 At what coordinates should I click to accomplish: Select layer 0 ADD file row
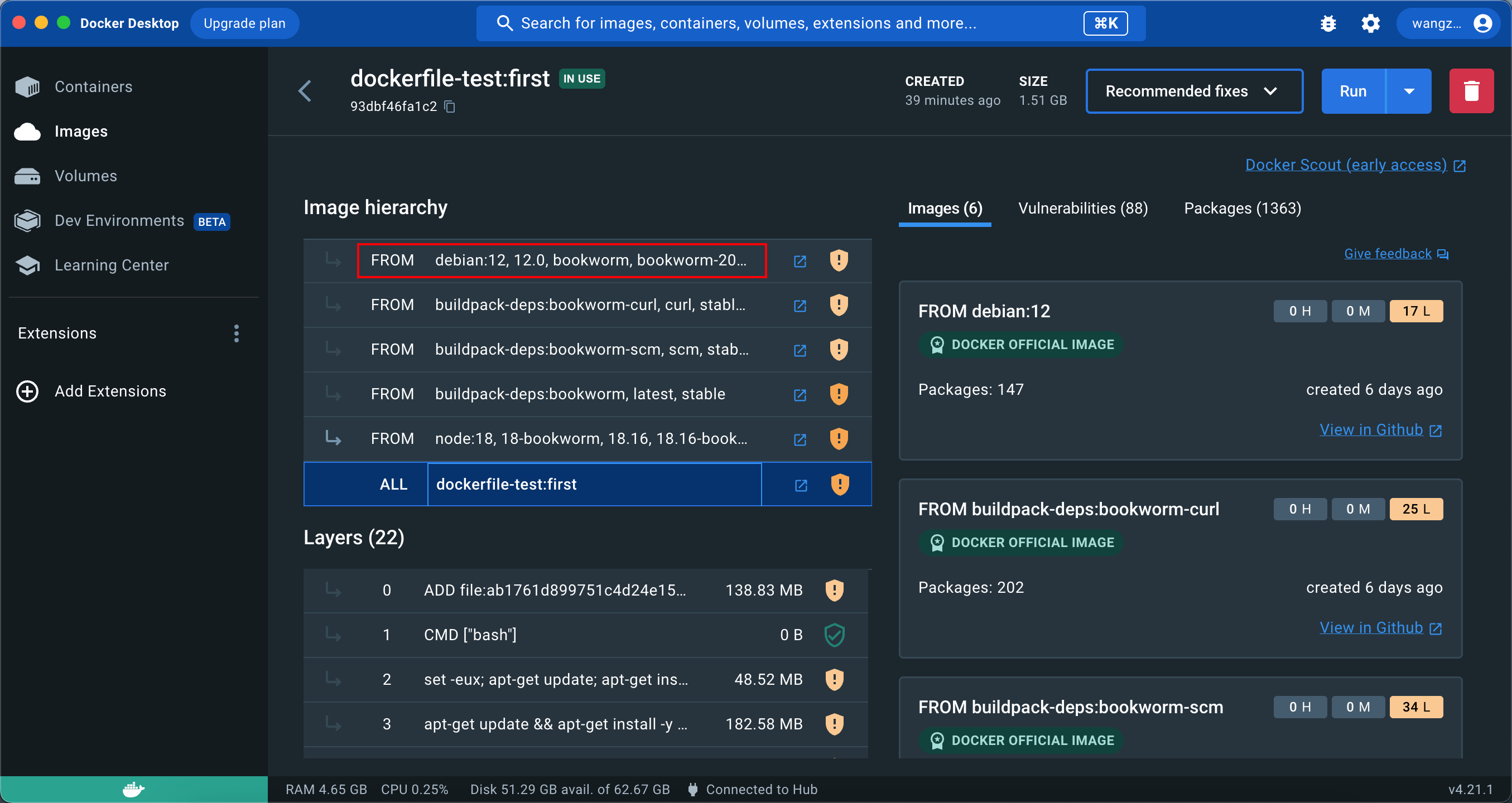tap(555, 590)
